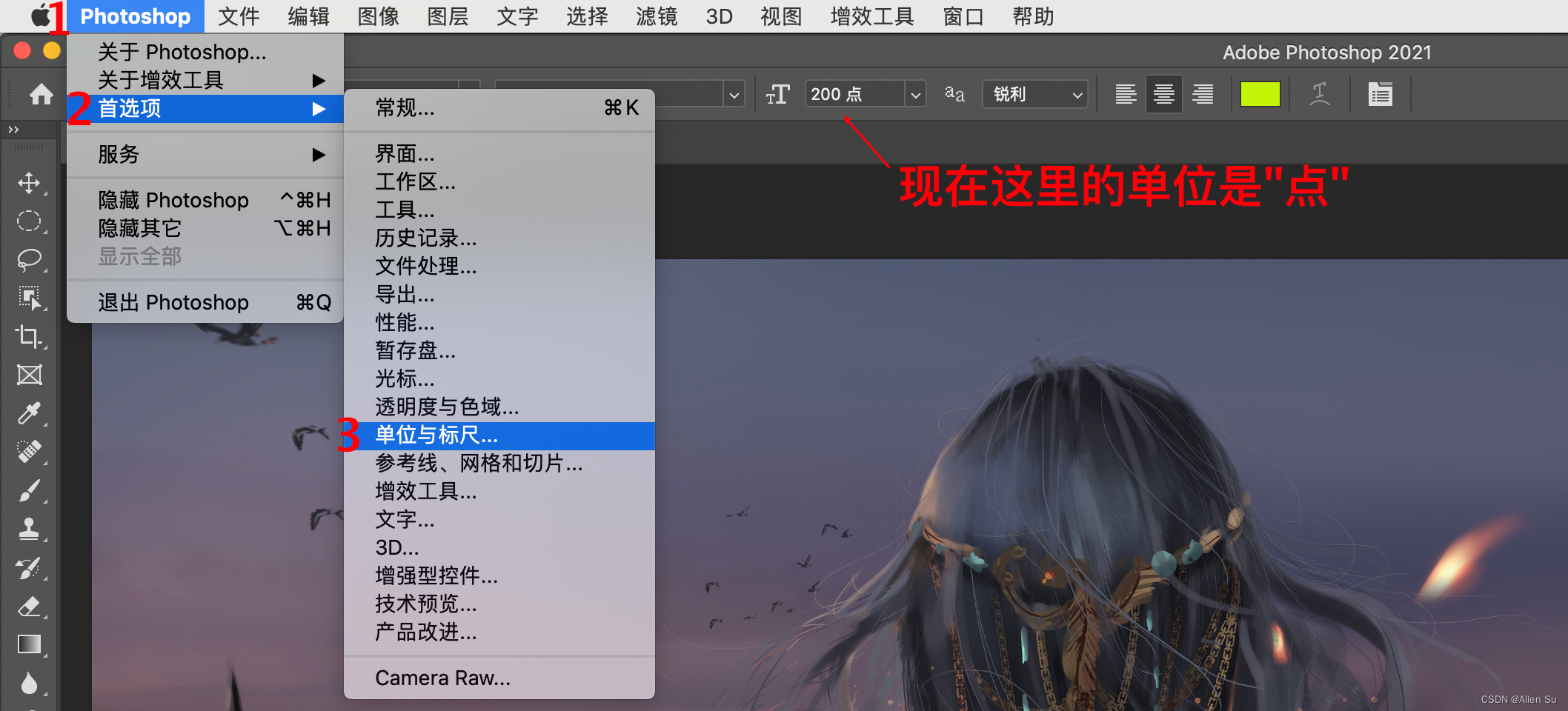Choose 隐藏其它 menu item
Image resolution: width=1568 pixels, height=711 pixels.
point(205,228)
